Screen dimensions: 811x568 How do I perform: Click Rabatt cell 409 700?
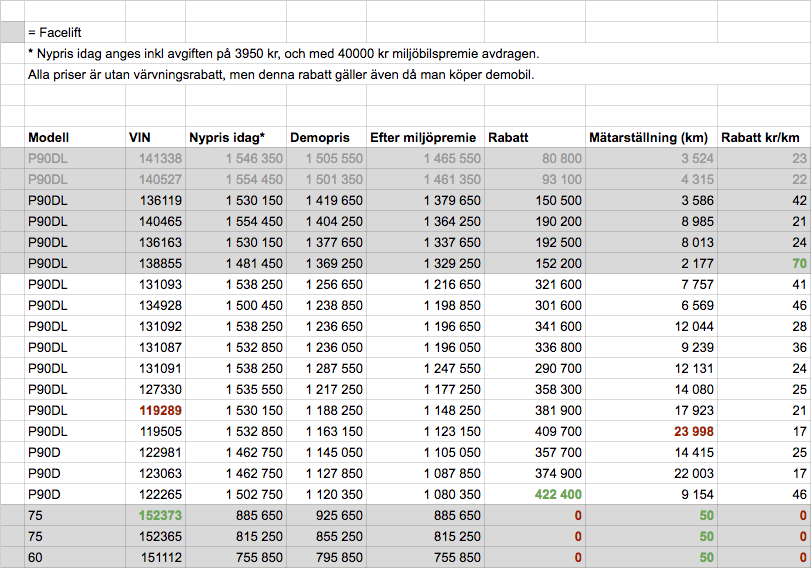(x=535, y=431)
